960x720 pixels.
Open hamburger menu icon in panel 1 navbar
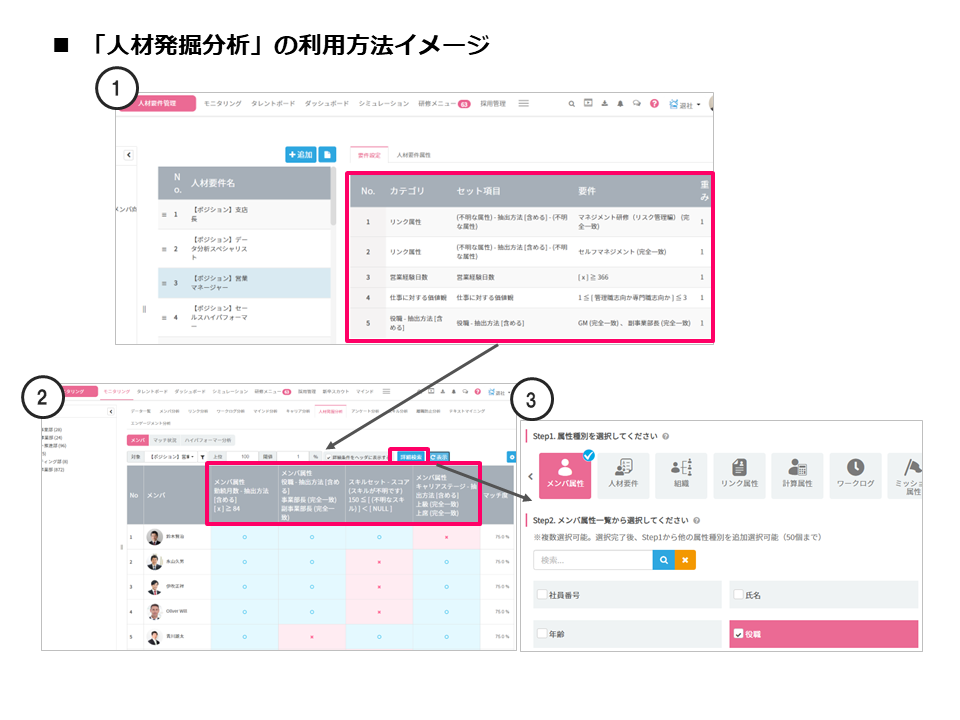coord(523,103)
